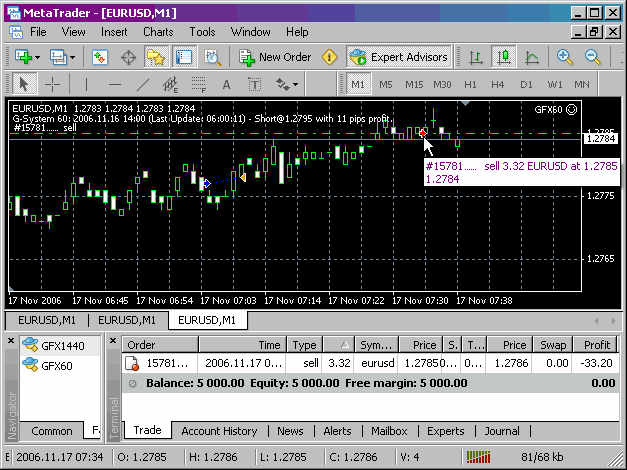Click the red sell arrow marker on chart
627x470 pixels.
pyautogui.click(x=422, y=133)
